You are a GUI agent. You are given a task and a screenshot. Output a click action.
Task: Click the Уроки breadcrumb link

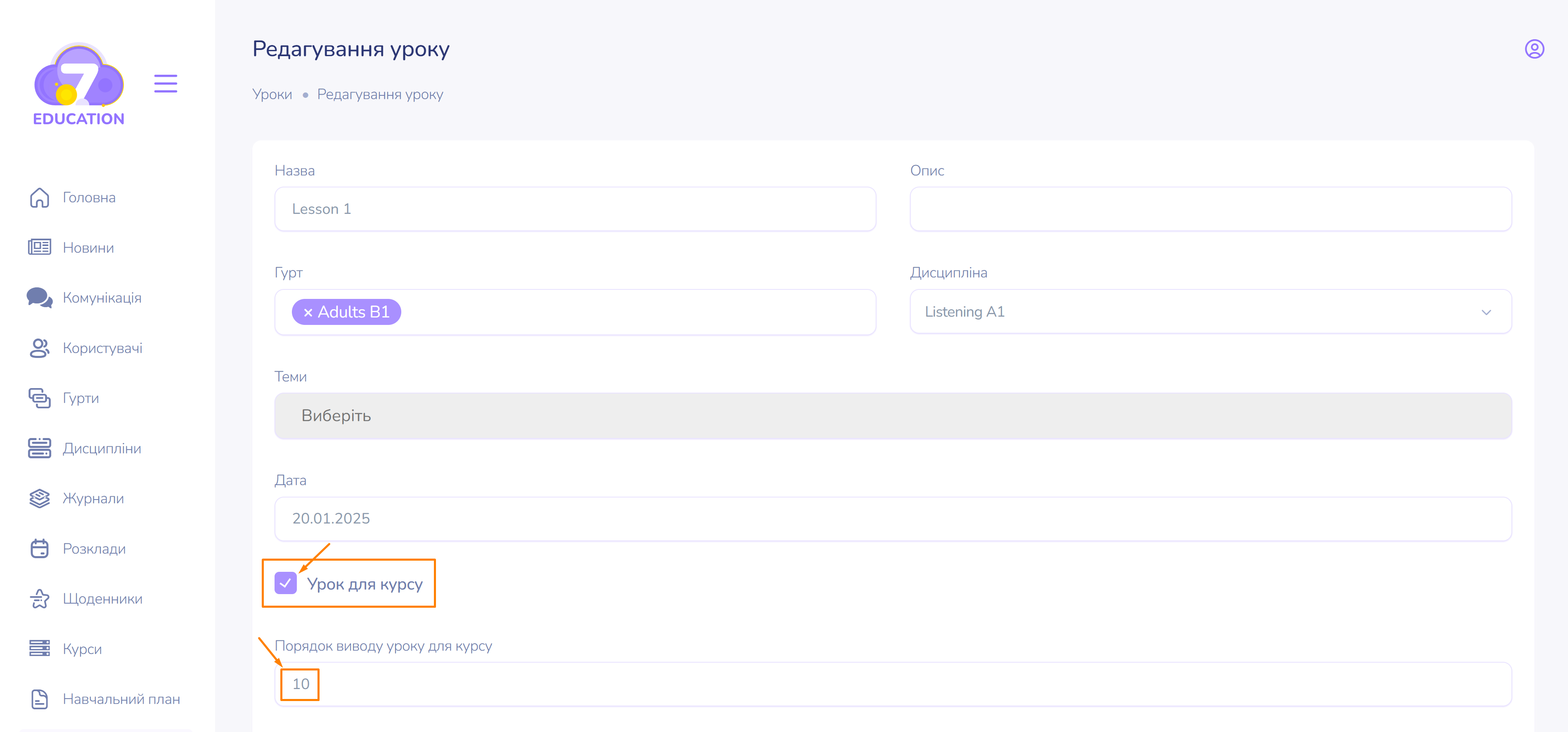(x=272, y=94)
